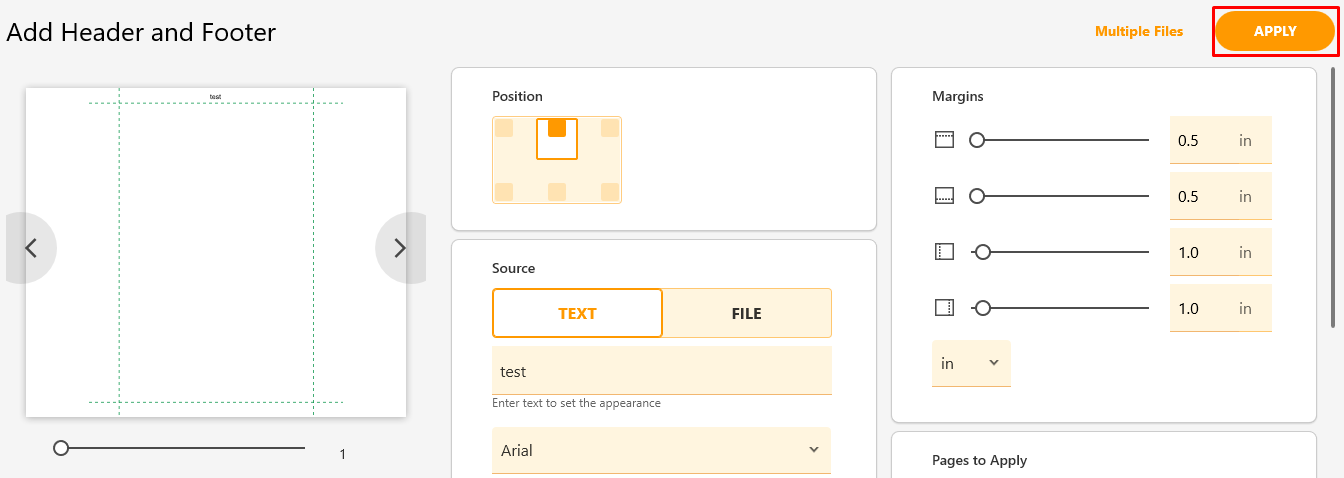Click the left margin icon
1344x478 pixels.
[945, 252]
